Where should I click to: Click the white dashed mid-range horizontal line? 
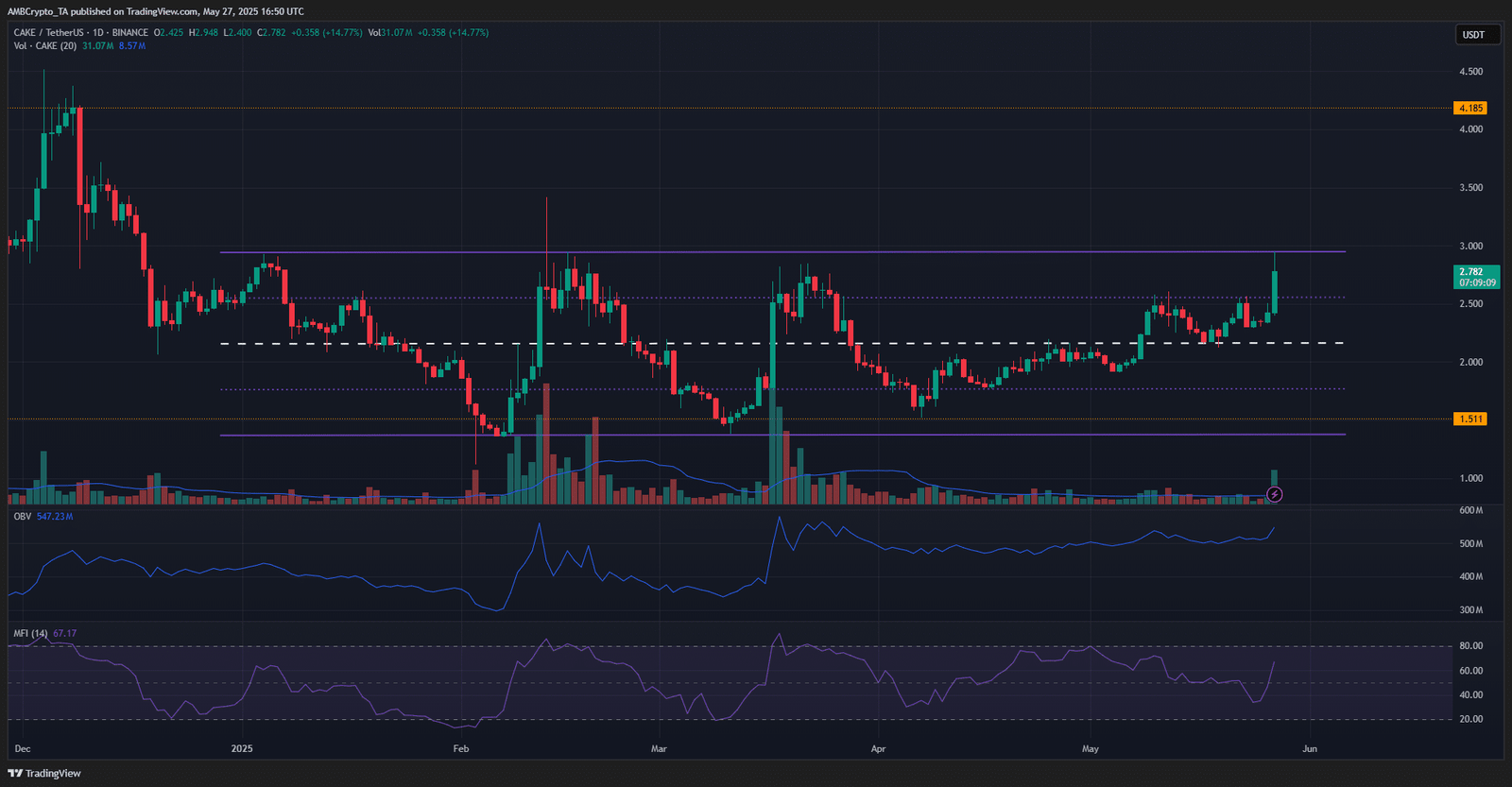tap(782, 343)
